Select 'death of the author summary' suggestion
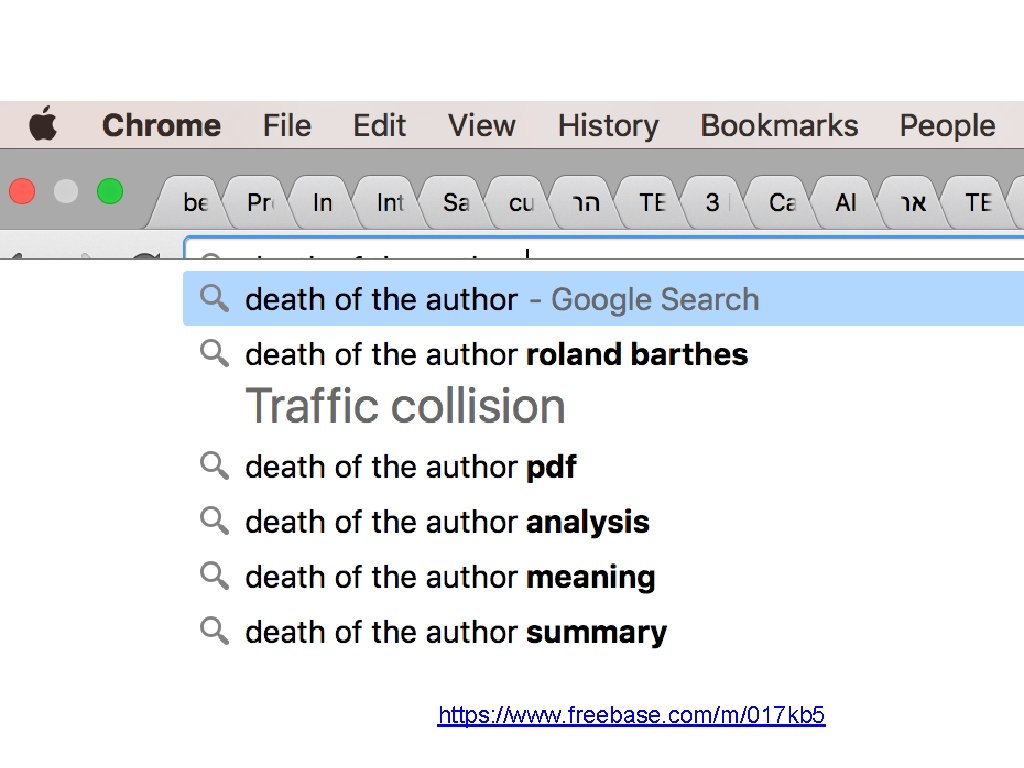This screenshot has height=768, width=1024. click(456, 632)
